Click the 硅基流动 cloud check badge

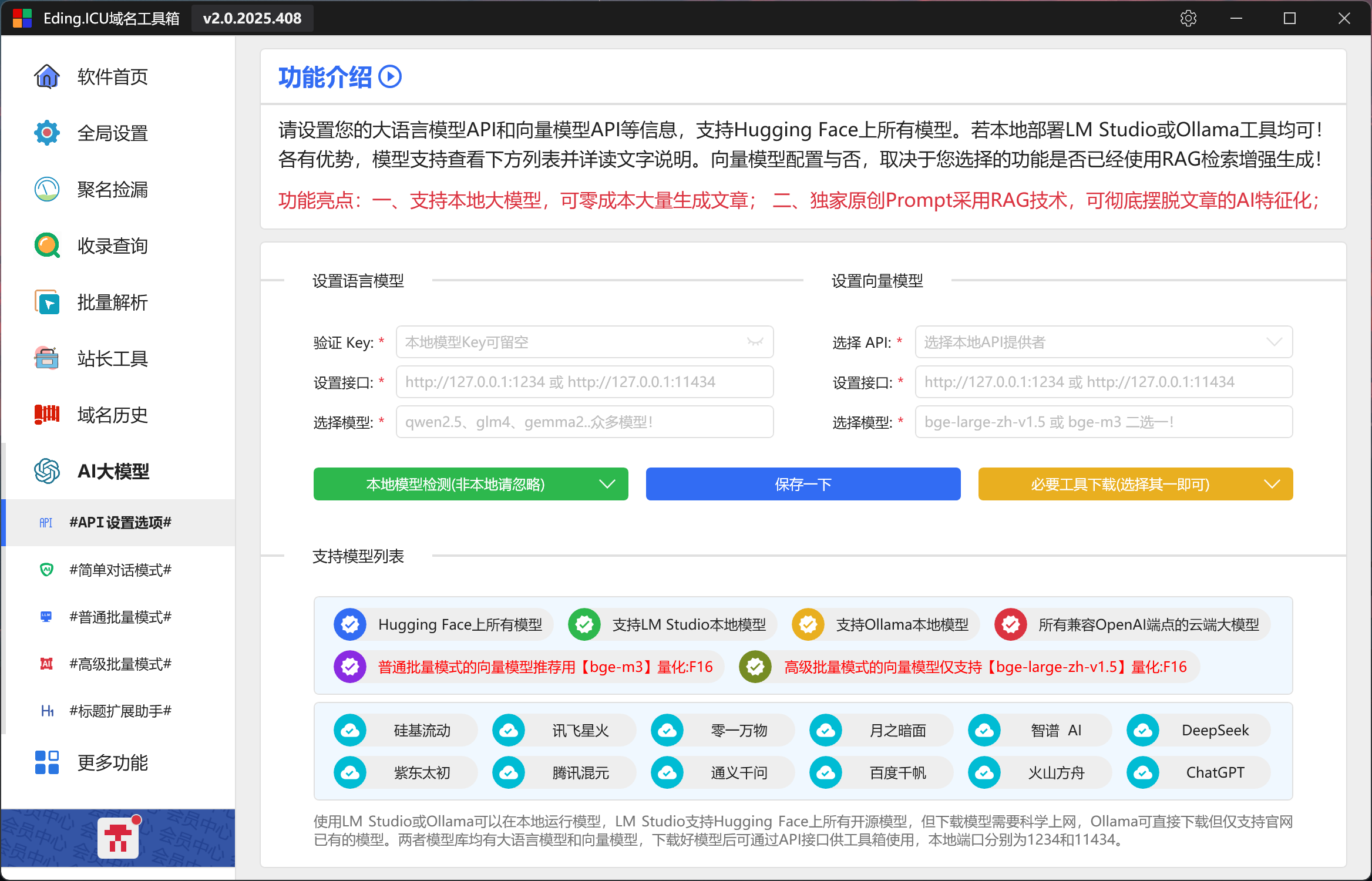coord(350,730)
